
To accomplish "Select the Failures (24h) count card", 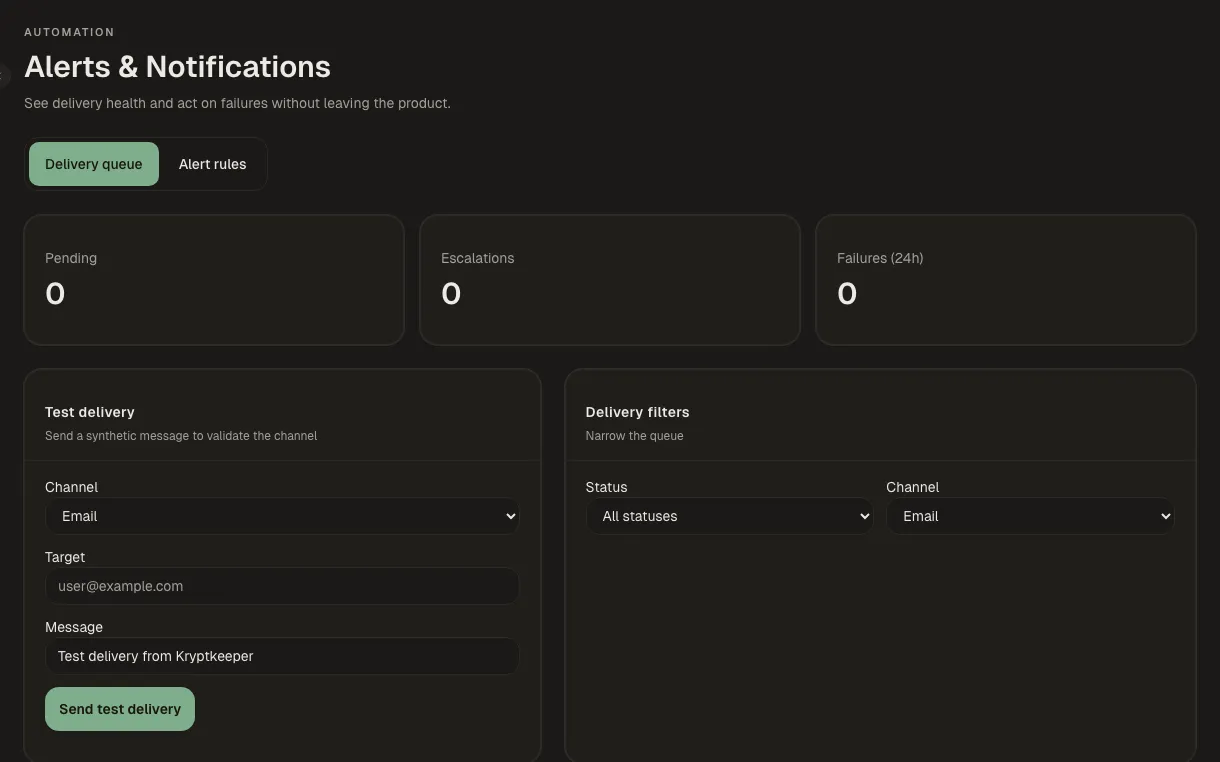I will [1006, 280].
